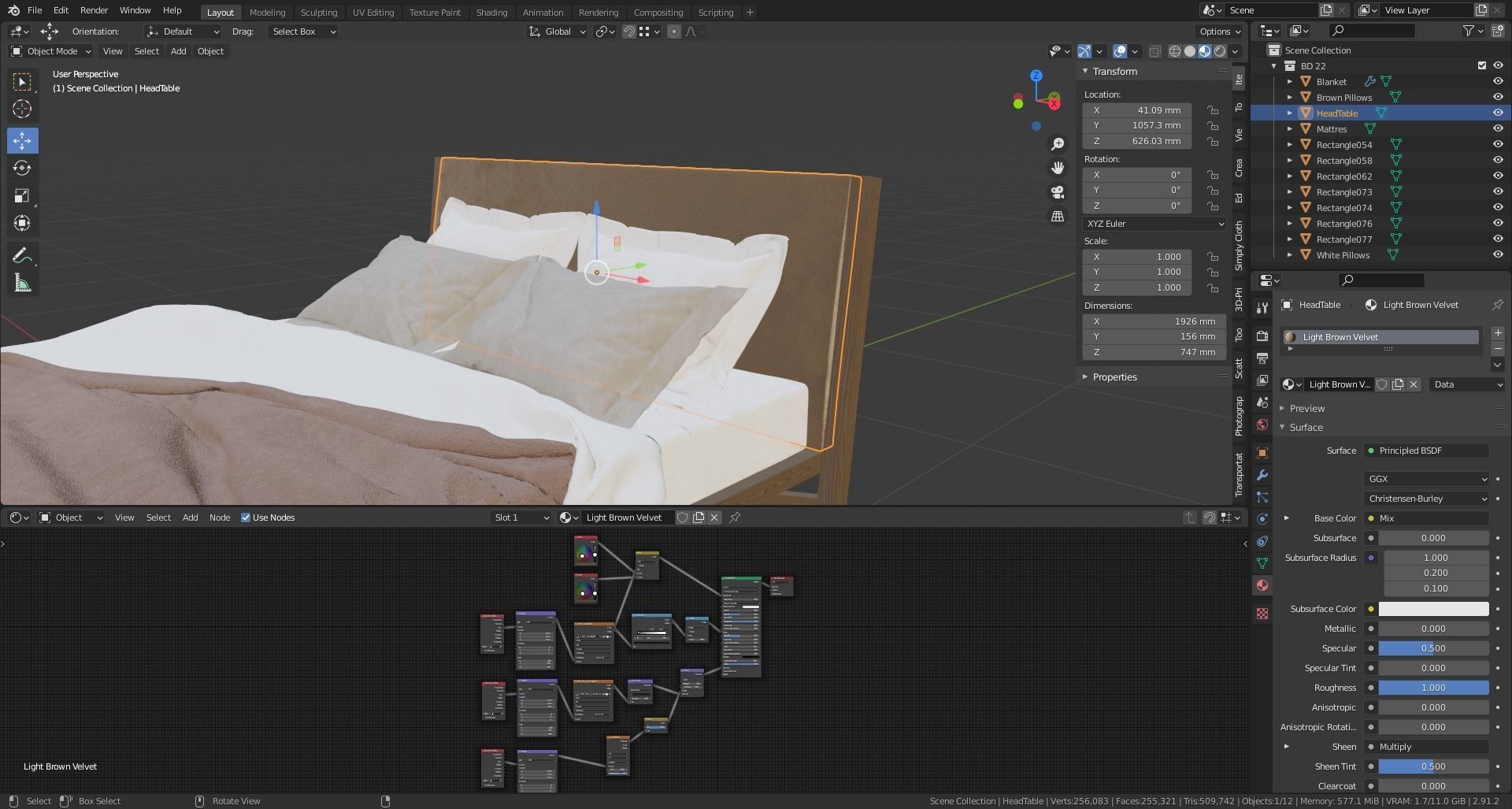
Task: Open the World properties tab icon
Action: tap(1262, 425)
